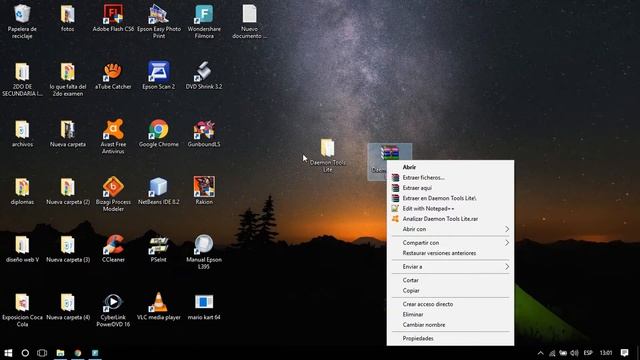
Task: Open the Action Center notifications
Action: [624, 353]
